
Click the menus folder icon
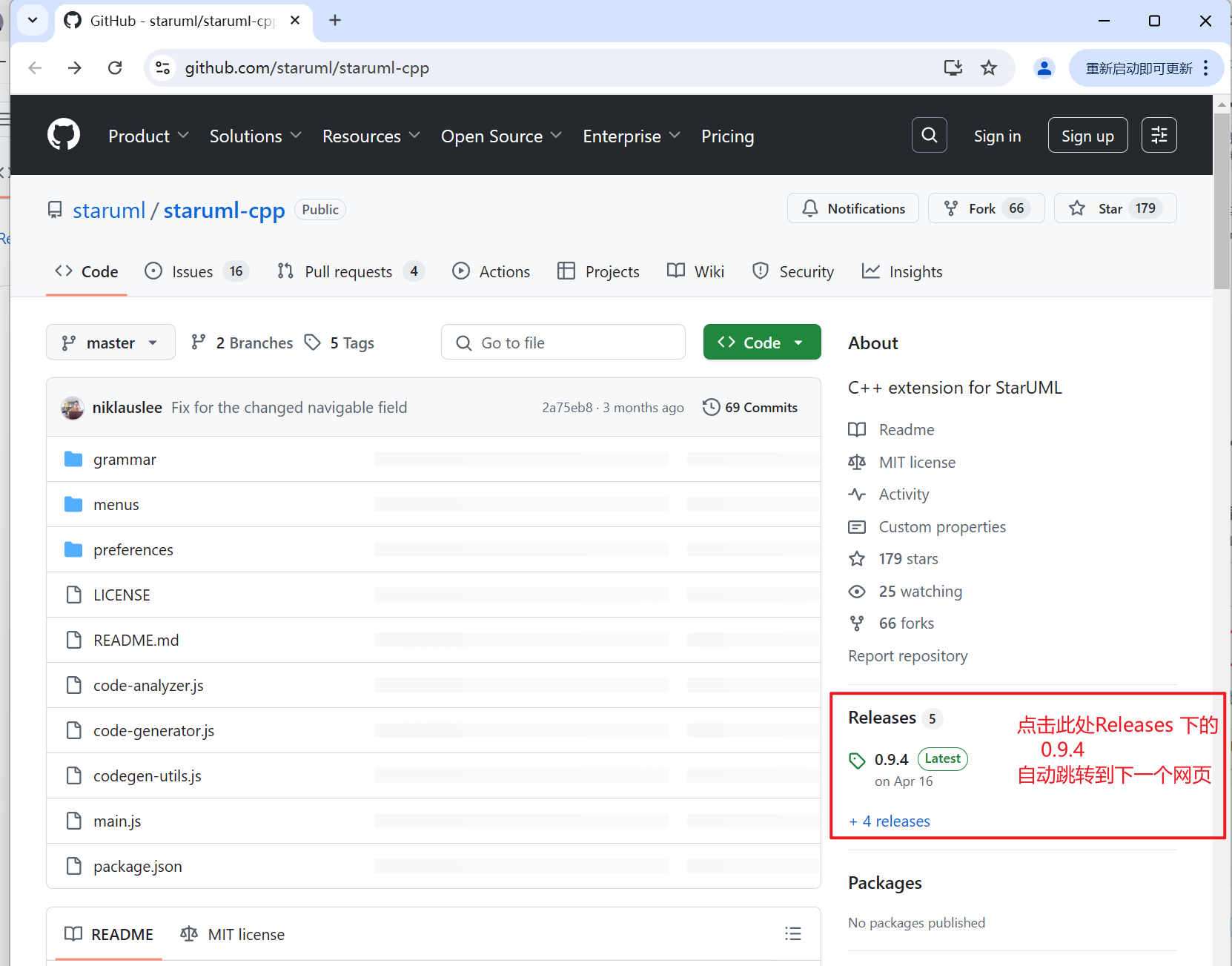pos(73,504)
